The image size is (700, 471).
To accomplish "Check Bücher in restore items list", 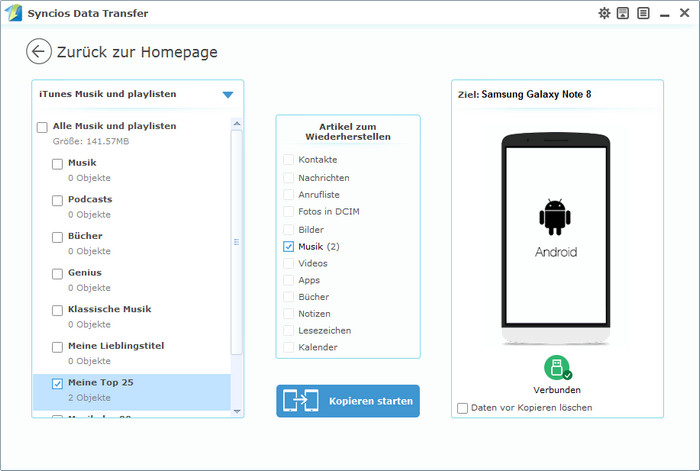I will 288,297.
